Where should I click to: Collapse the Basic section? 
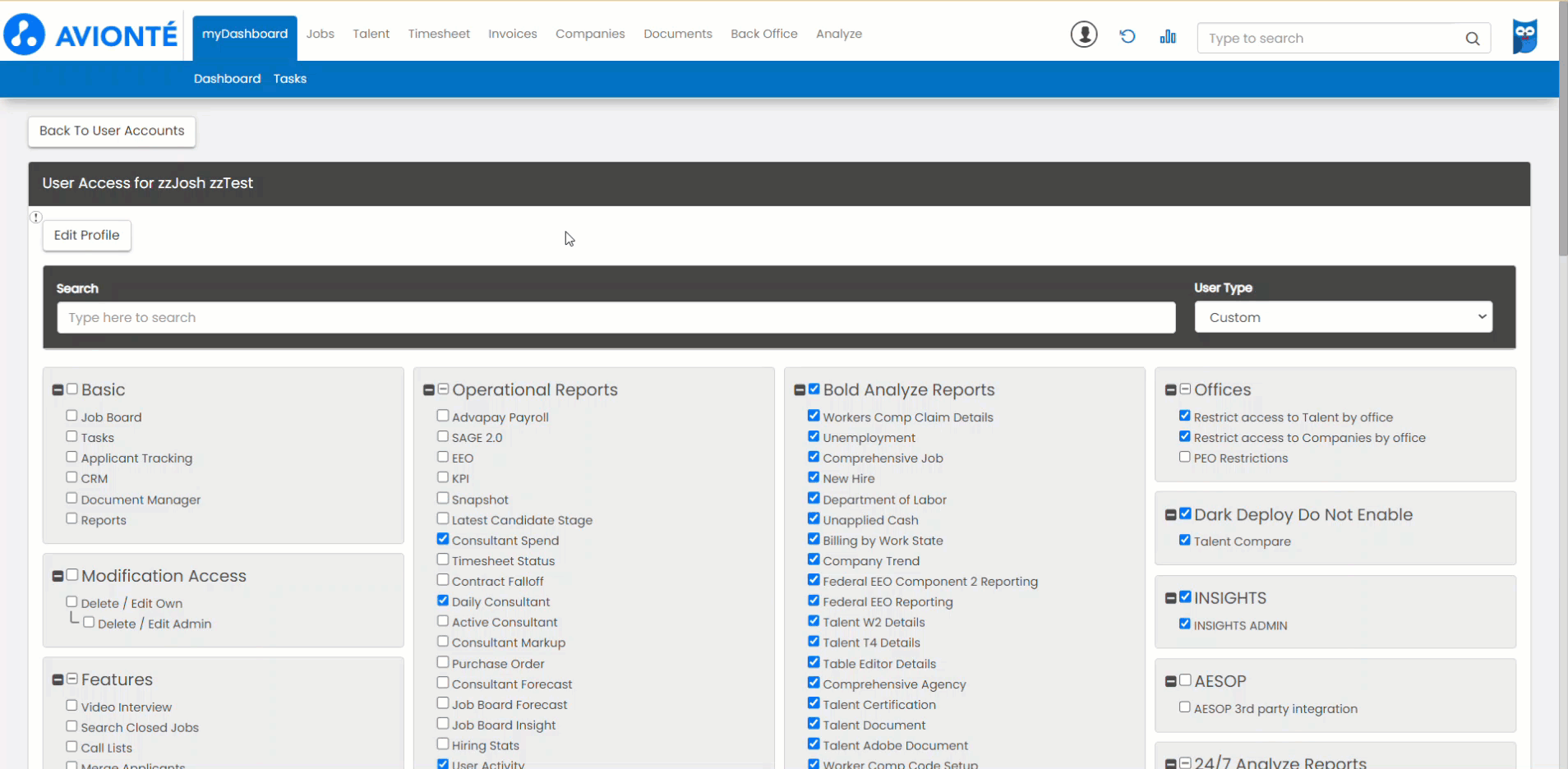pos(58,390)
